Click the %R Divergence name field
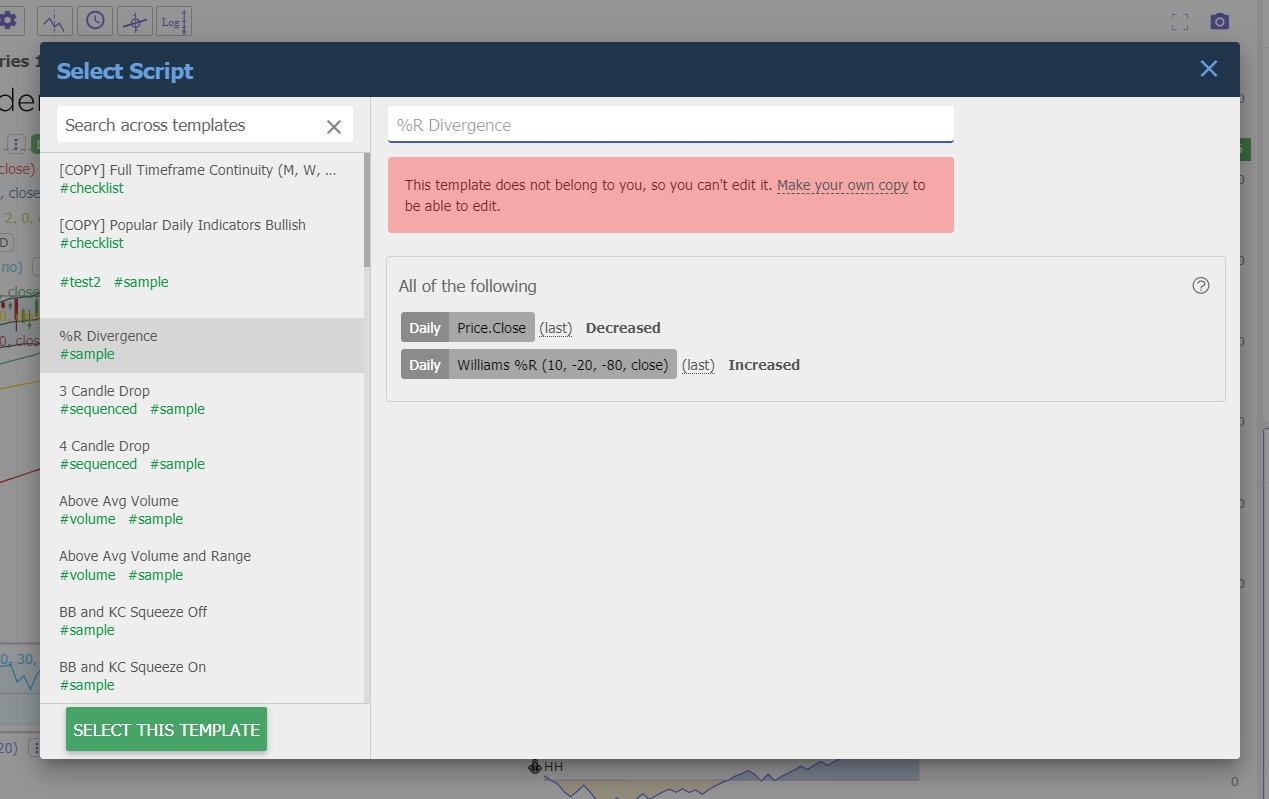 click(670, 124)
